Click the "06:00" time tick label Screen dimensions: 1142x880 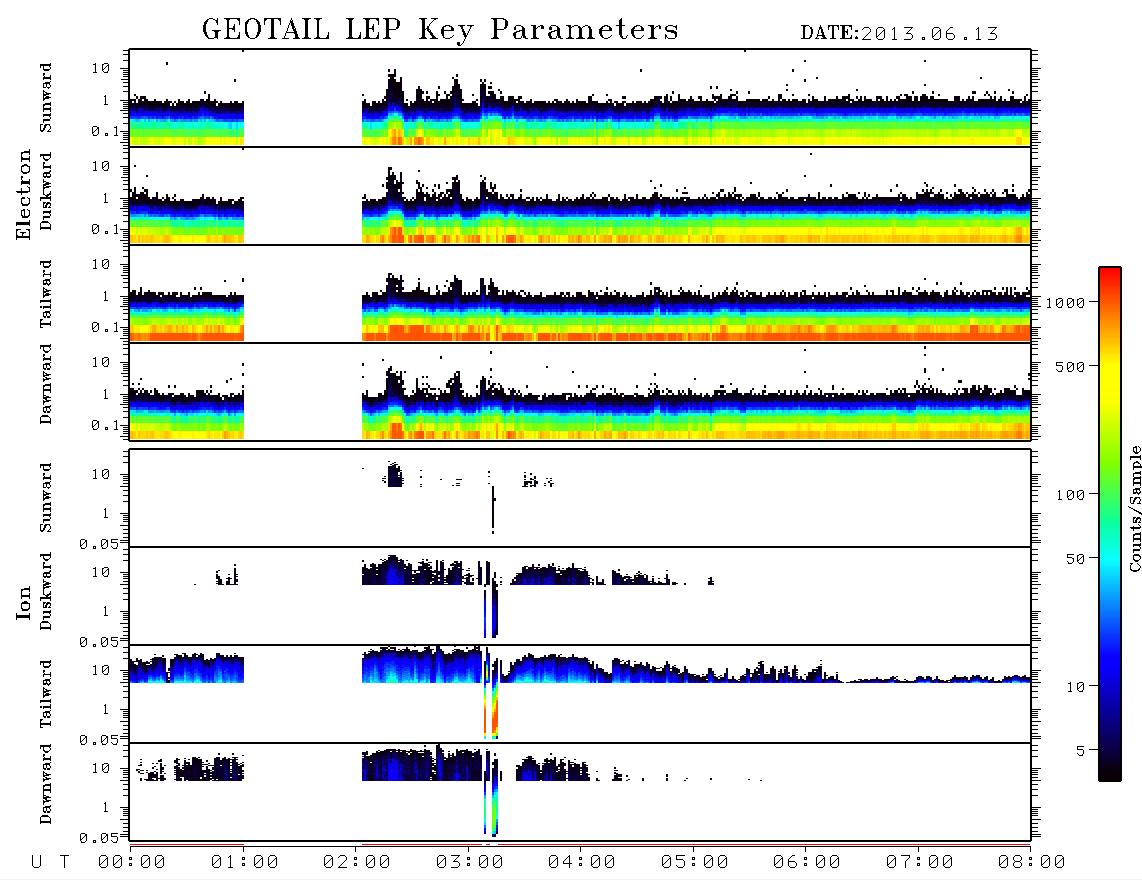(x=807, y=862)
